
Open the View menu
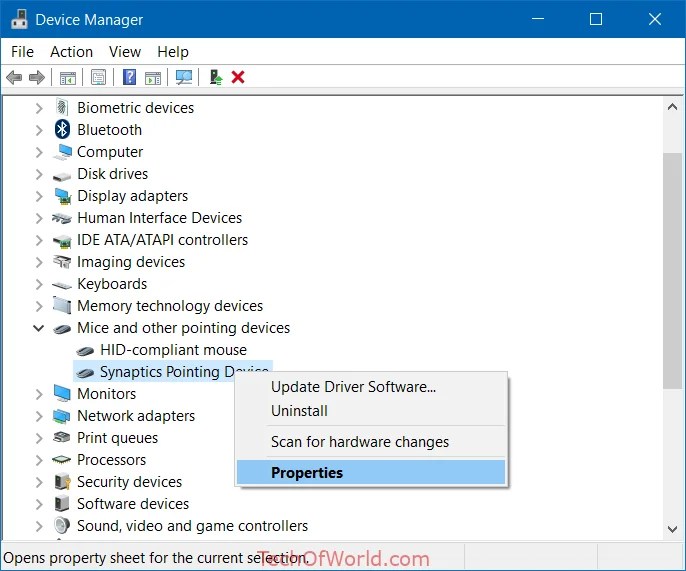[125, 52]
